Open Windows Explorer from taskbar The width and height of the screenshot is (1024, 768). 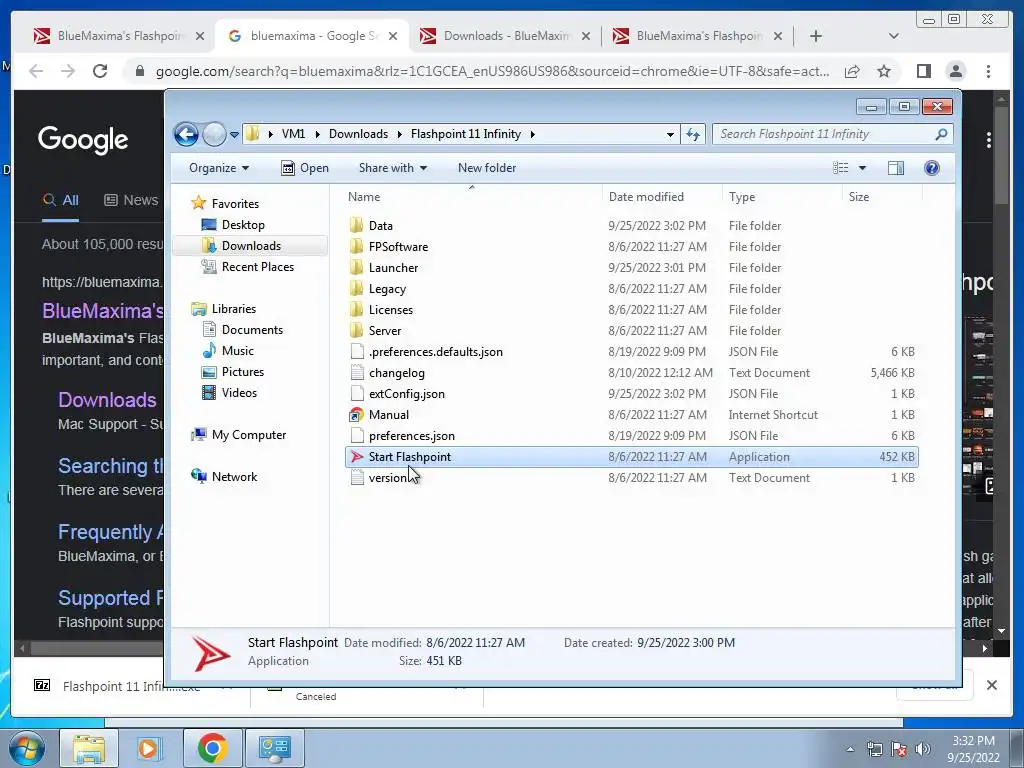(89, 748)
